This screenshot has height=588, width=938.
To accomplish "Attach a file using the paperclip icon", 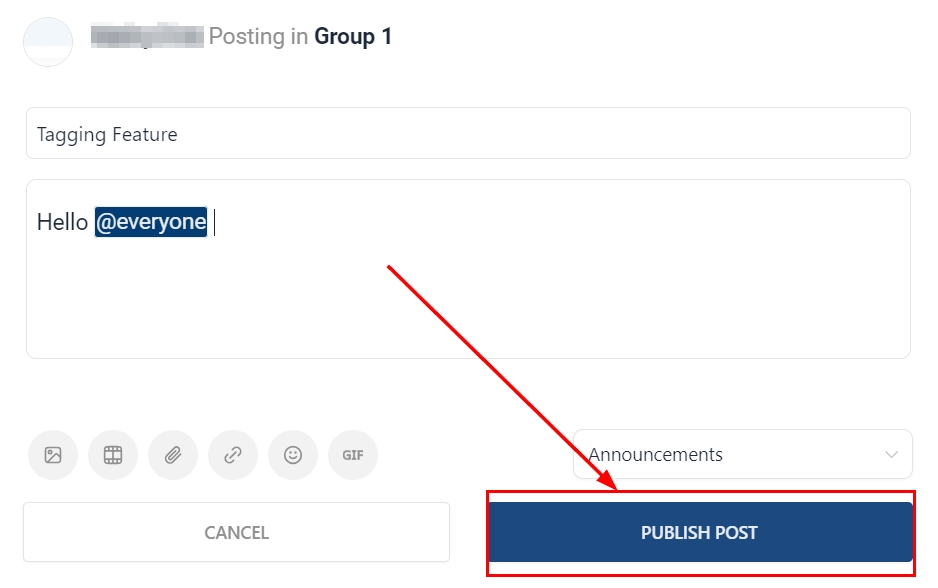I will pos(173,455).
